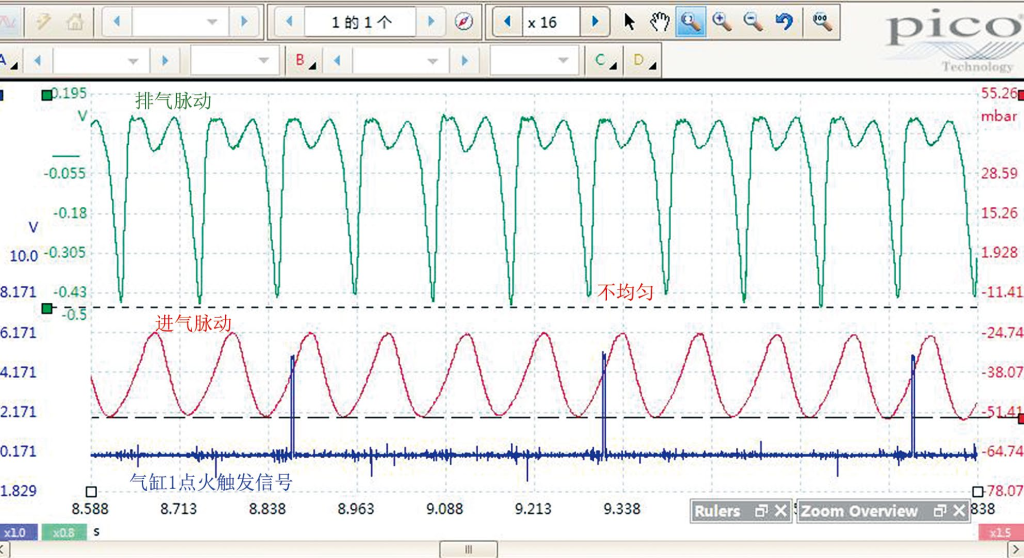Click the '排气脉动' waveform label
This screenshot has width=1024, height=558.
[x=173, y=101]
